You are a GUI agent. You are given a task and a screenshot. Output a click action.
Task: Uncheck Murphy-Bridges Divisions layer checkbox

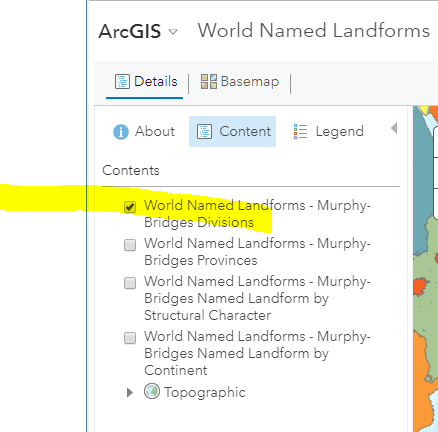(130, 207)
